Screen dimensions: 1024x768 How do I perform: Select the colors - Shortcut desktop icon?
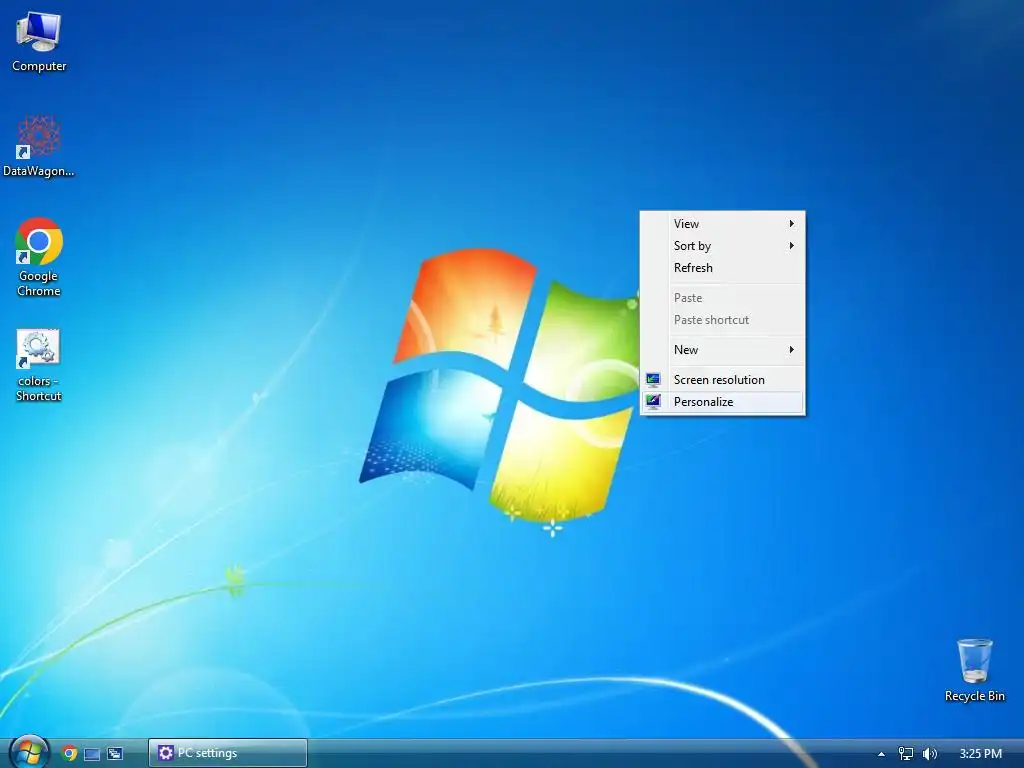[x=39, y=365]
